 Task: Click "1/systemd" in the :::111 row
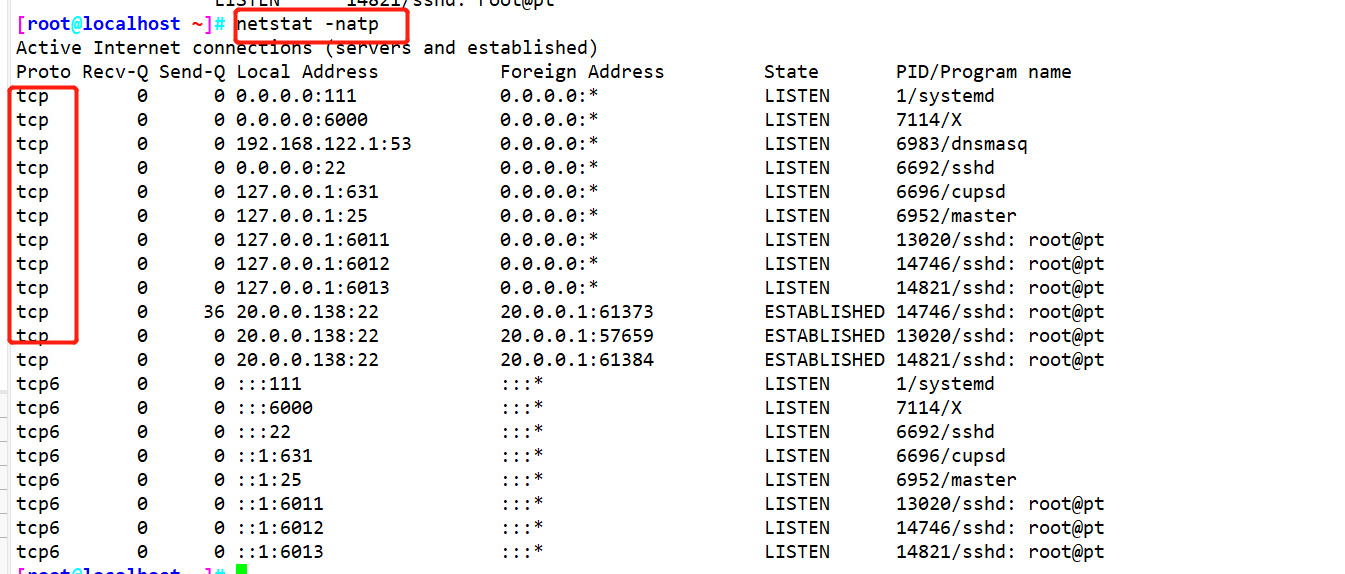[x=945, y=384]
